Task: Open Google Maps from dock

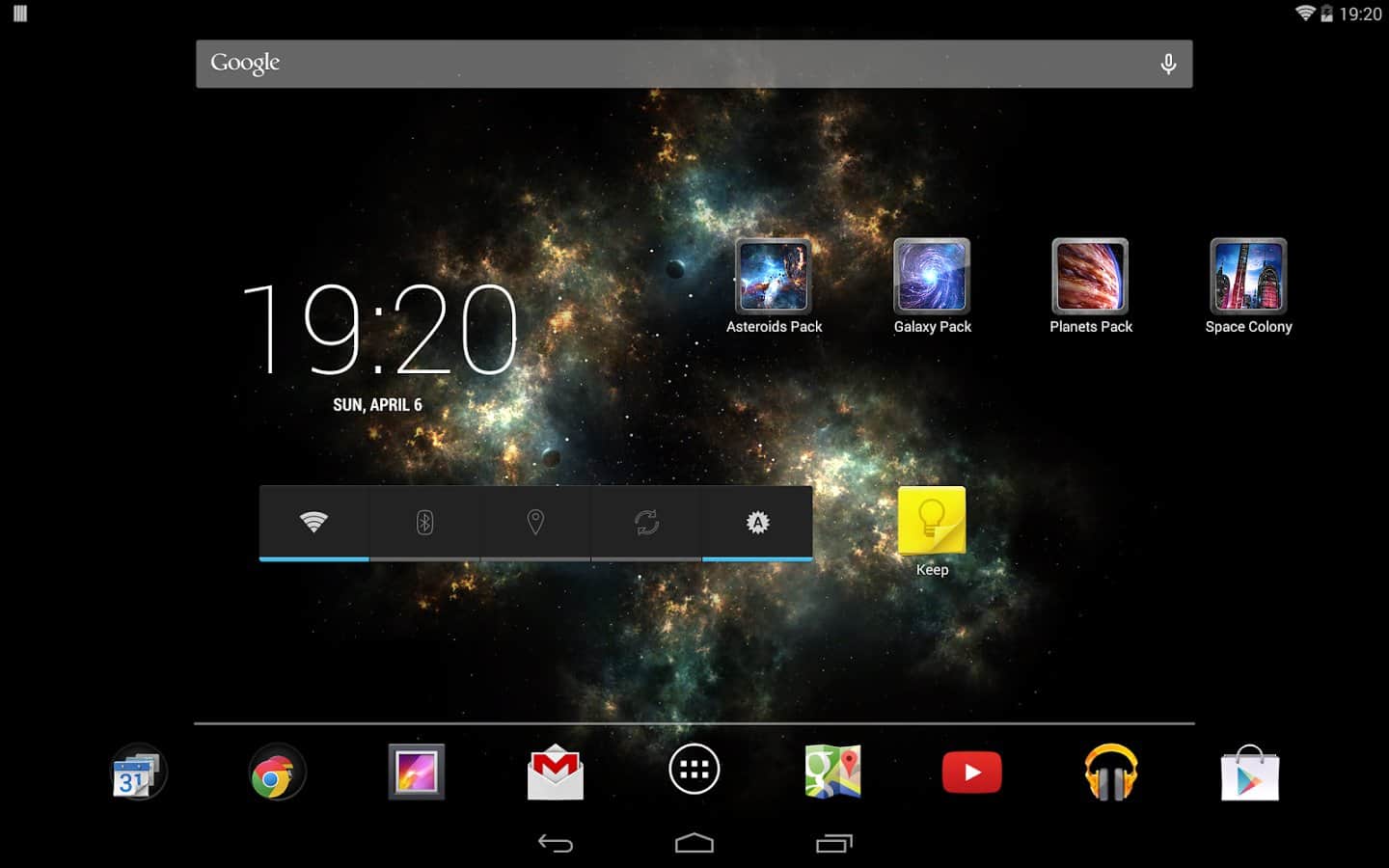Action: coord(832,773)
